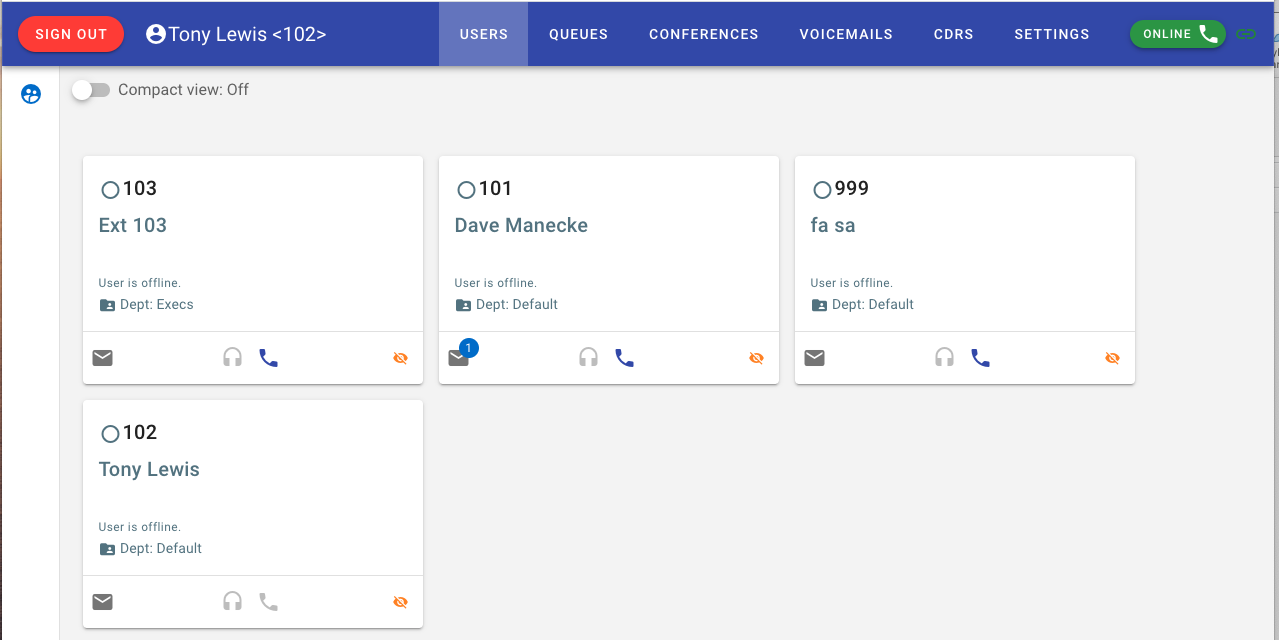
Task: Click the green link icon in header
Action: [x=1245, y=34]
